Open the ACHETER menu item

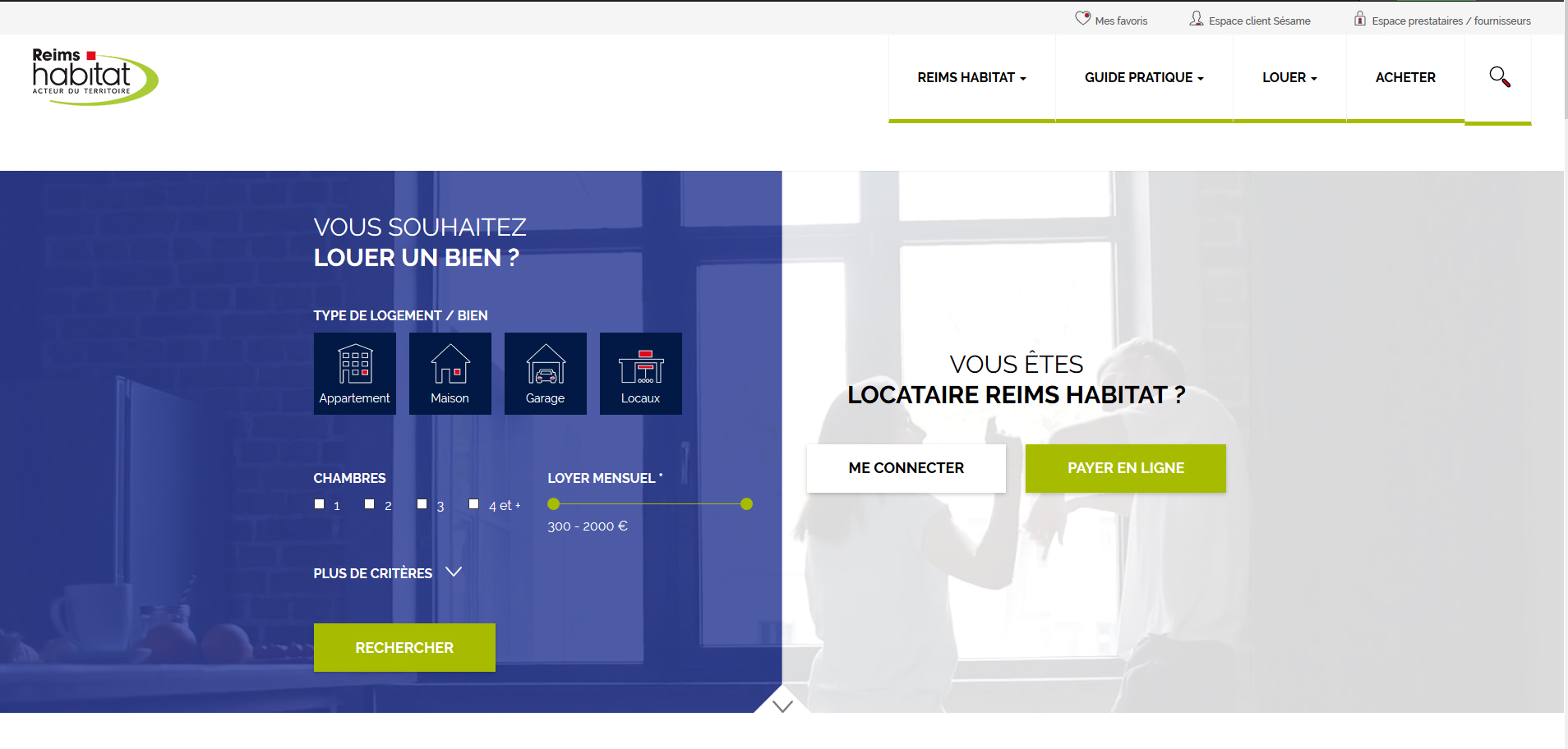pyautogui.click(x=1405, y=77)
